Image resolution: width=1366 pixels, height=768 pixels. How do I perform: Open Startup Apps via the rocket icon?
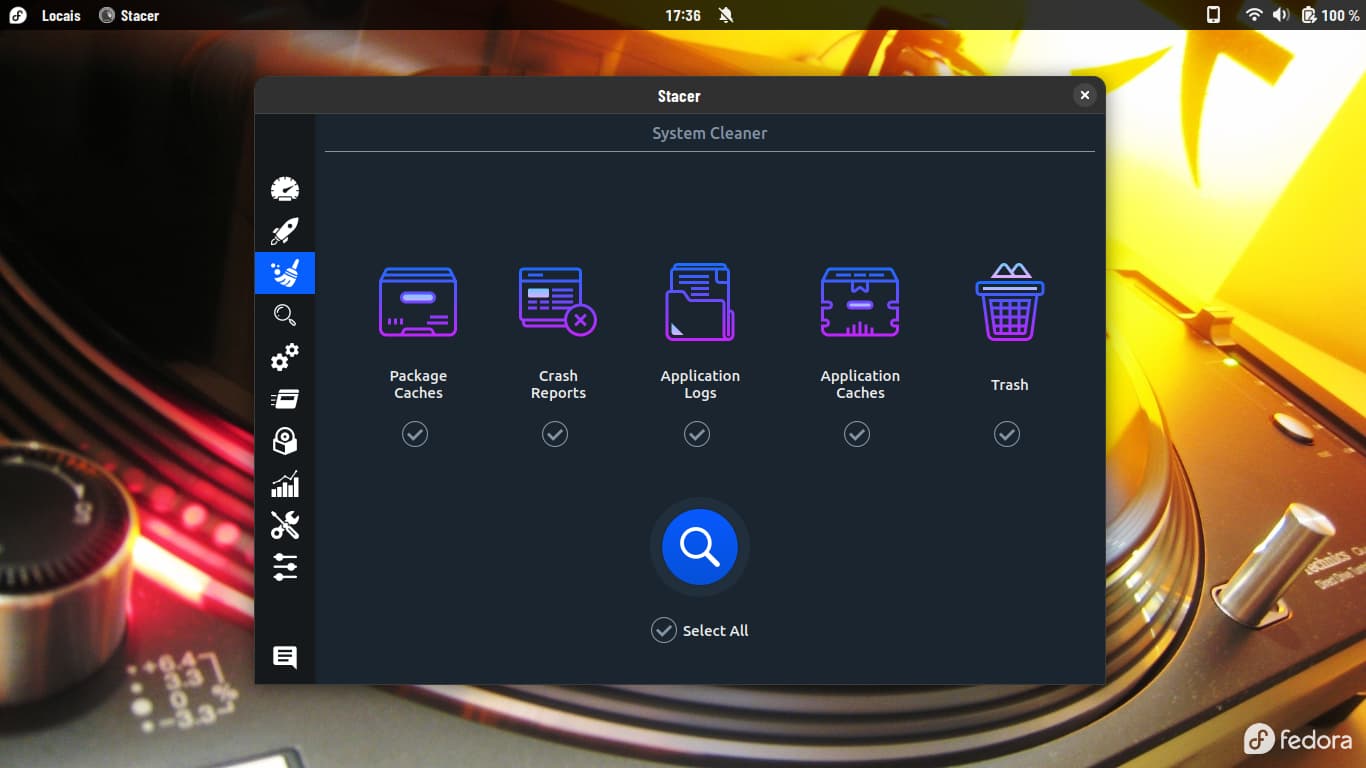pos(285,231)
